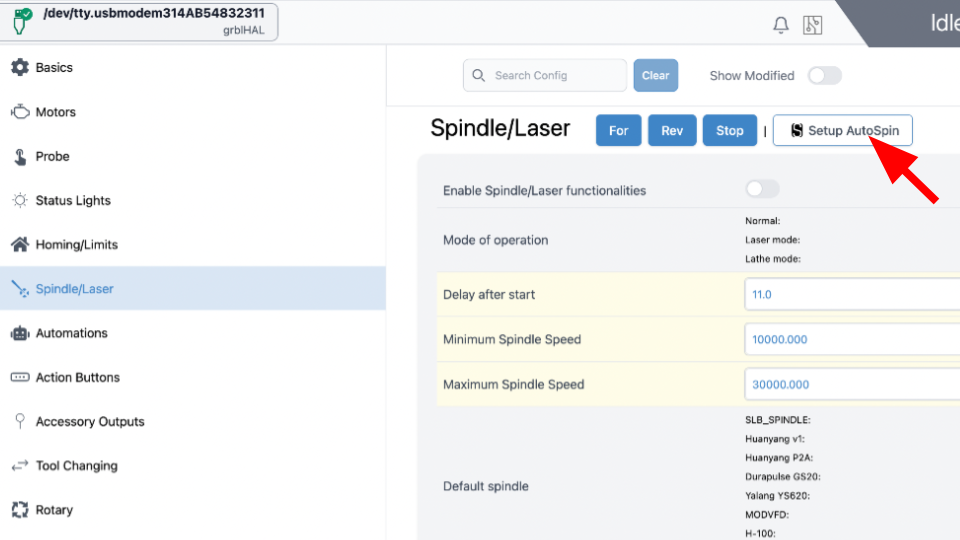Click the 'SLB_SPINDLE:' option label
The width and height of the screenshot is (960, 540).
coord(778,420)
